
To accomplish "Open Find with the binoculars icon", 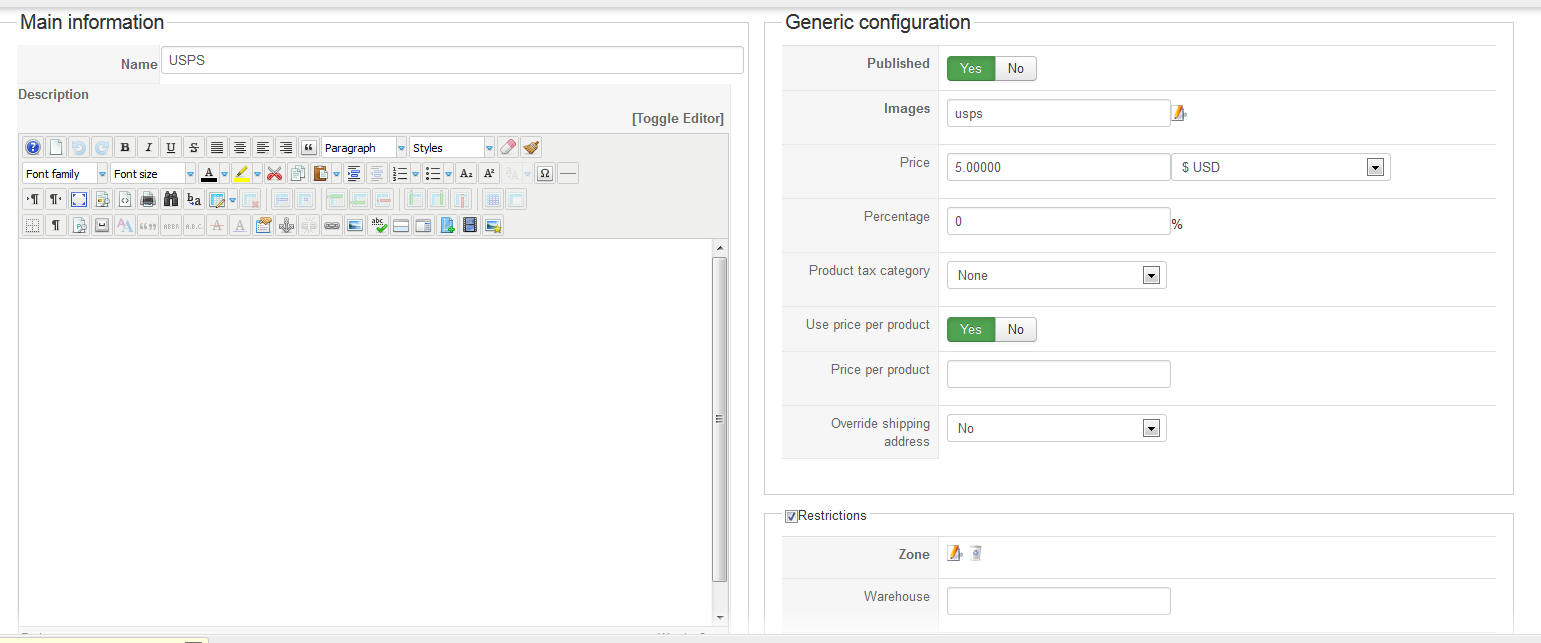I will coord(170,199).
